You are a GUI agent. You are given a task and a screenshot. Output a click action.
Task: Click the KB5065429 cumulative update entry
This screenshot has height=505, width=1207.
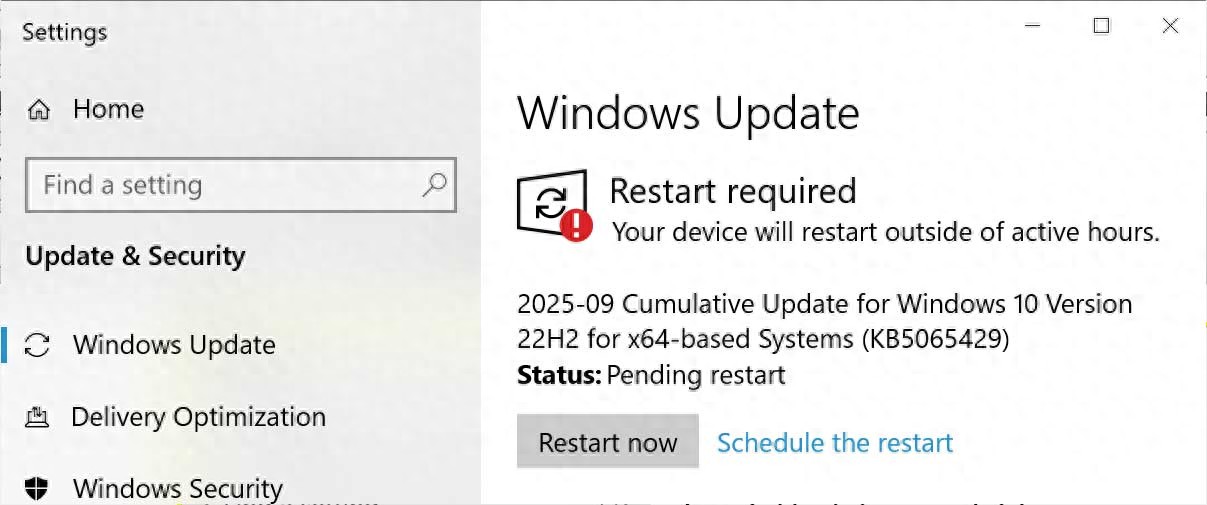pos(824,321)
